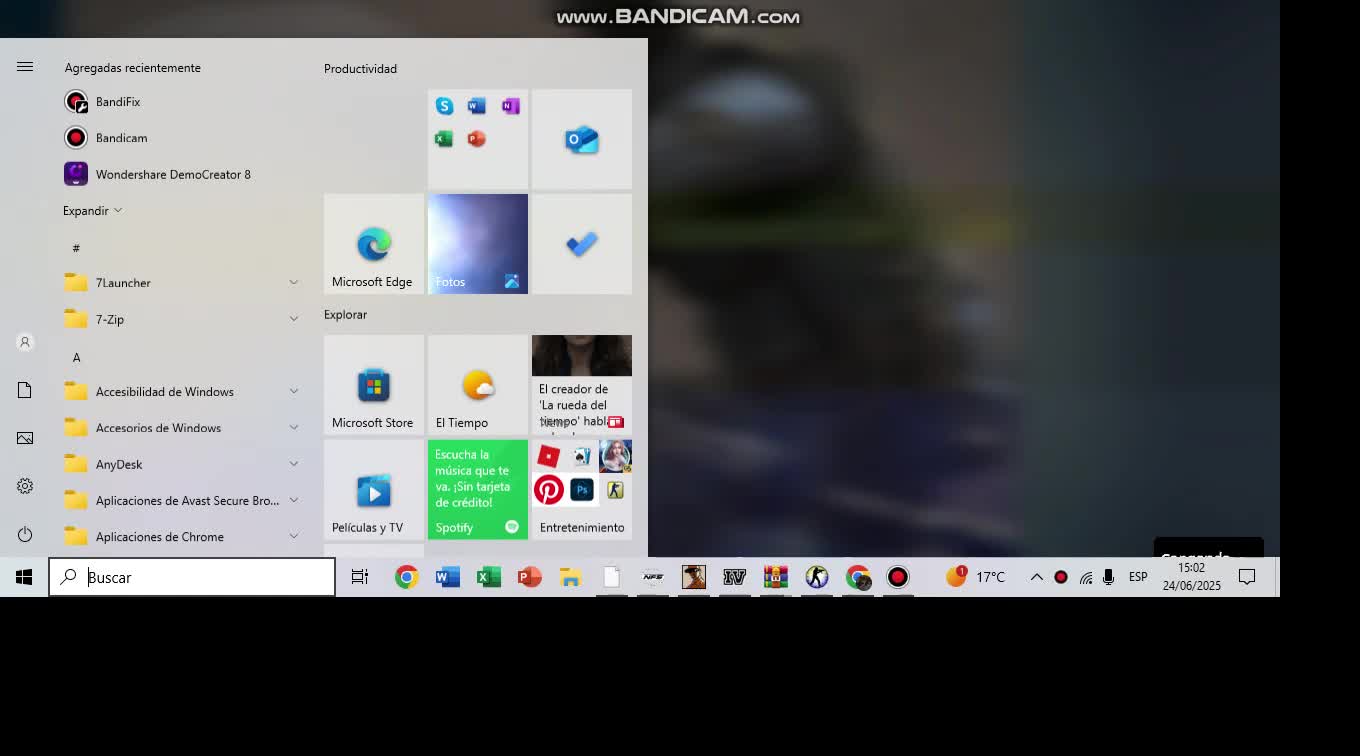This screenshot has width=1360, height=756.
Task: Focus the Buscar search box
Action: [192, 577]
